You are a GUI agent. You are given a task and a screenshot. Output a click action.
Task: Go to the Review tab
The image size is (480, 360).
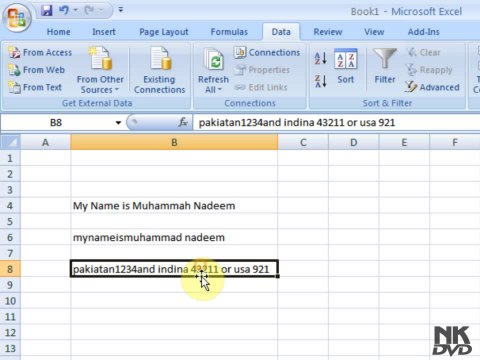coord(328,32)
